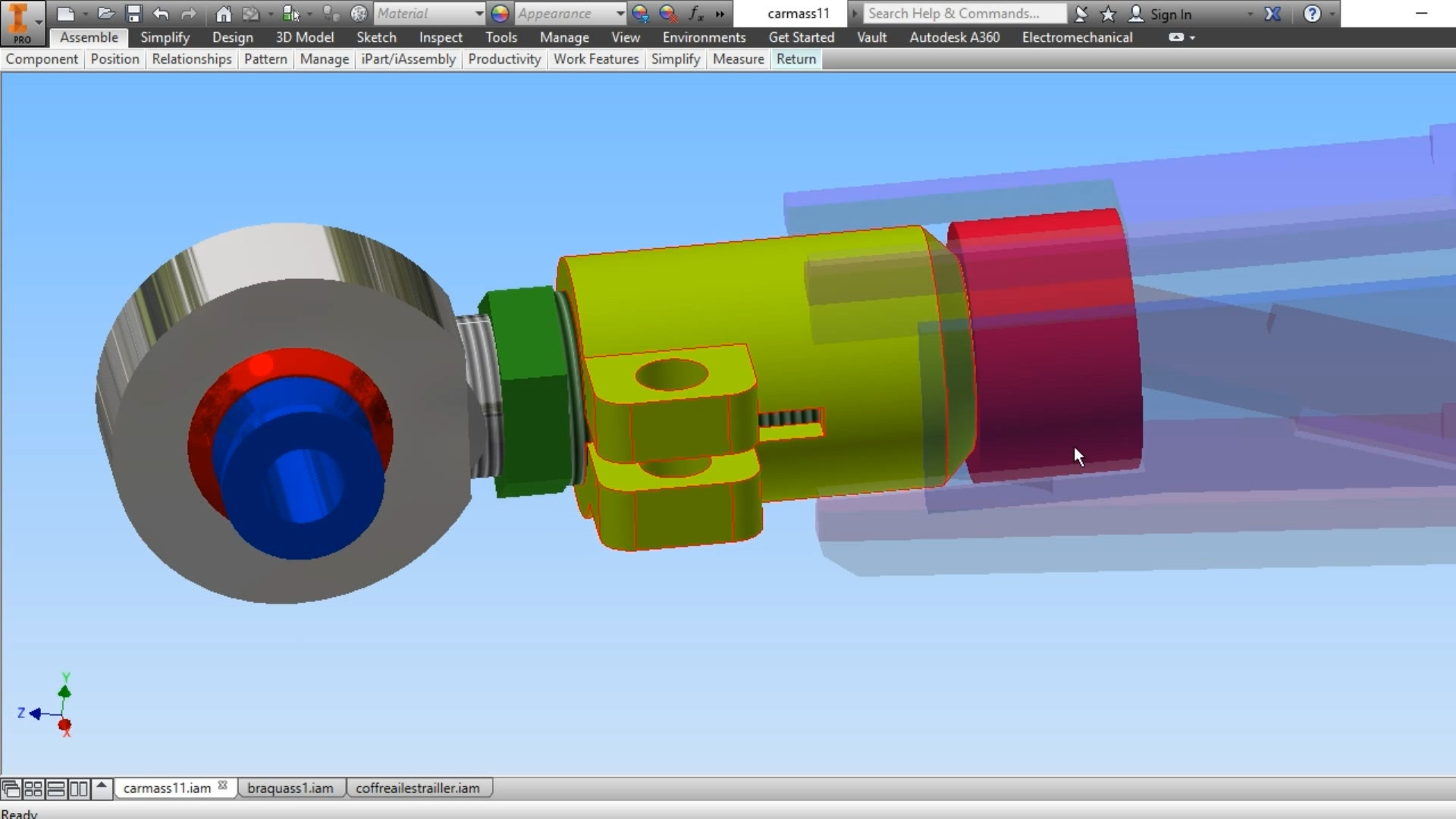Select the cascade windows layout icon
Viewport: 1456px width, 819px height.
point(11,789)
